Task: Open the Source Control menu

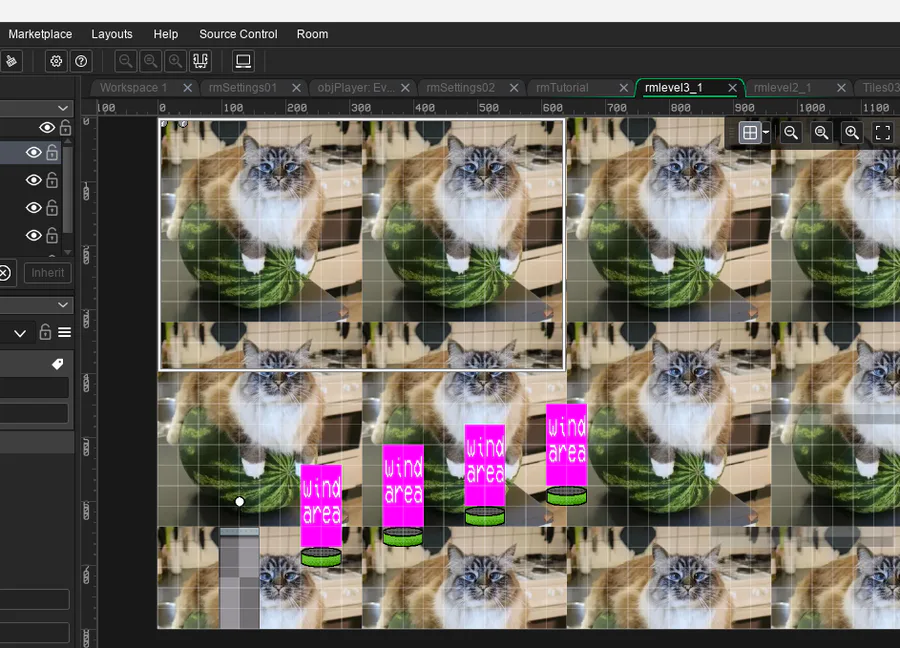Action: [238, 34]
